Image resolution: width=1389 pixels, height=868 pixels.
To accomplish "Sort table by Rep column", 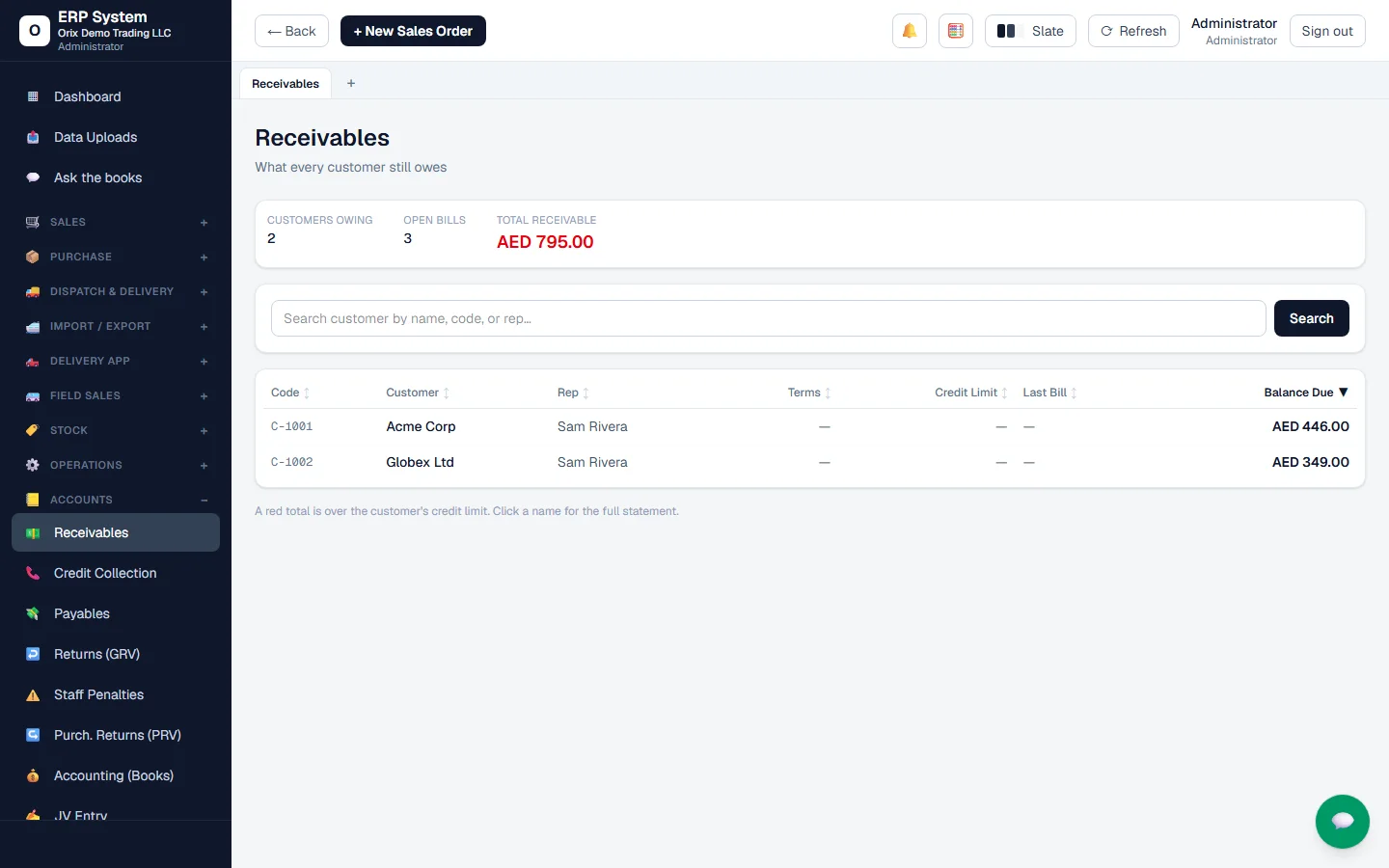I will coord(573,393).
